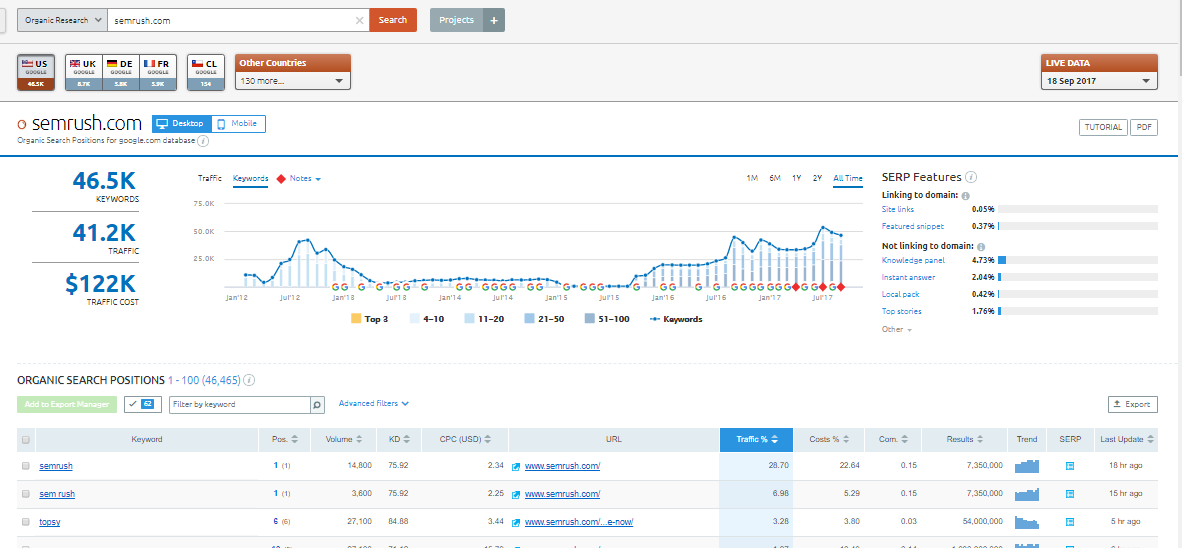Sort by Results column arrows

tap(979, 439)
